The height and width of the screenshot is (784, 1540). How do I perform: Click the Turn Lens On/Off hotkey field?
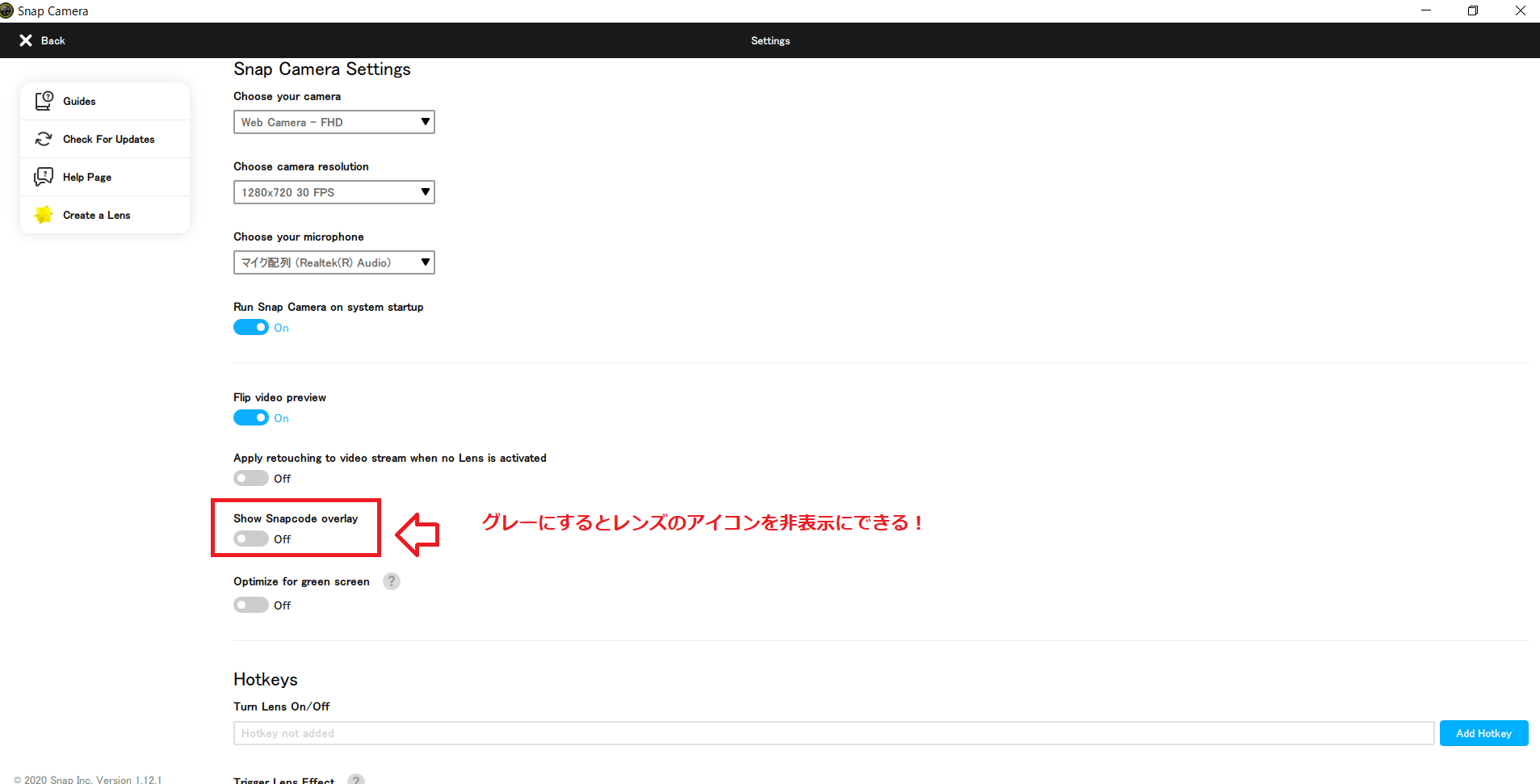833,733
